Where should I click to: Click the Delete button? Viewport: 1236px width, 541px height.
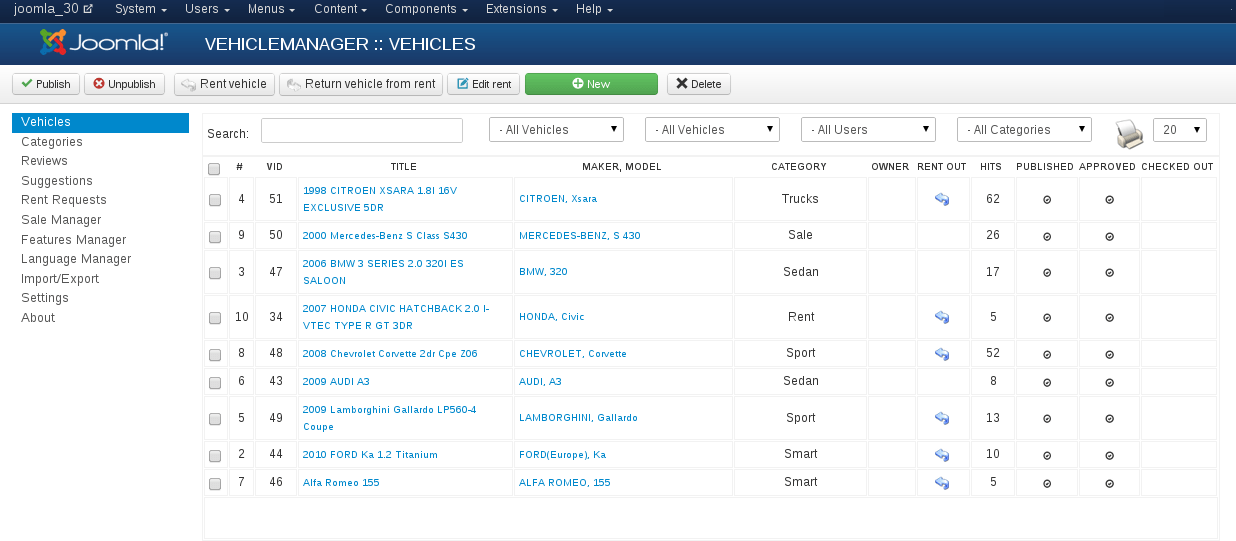pyautogui.click(x=699, y=84)
